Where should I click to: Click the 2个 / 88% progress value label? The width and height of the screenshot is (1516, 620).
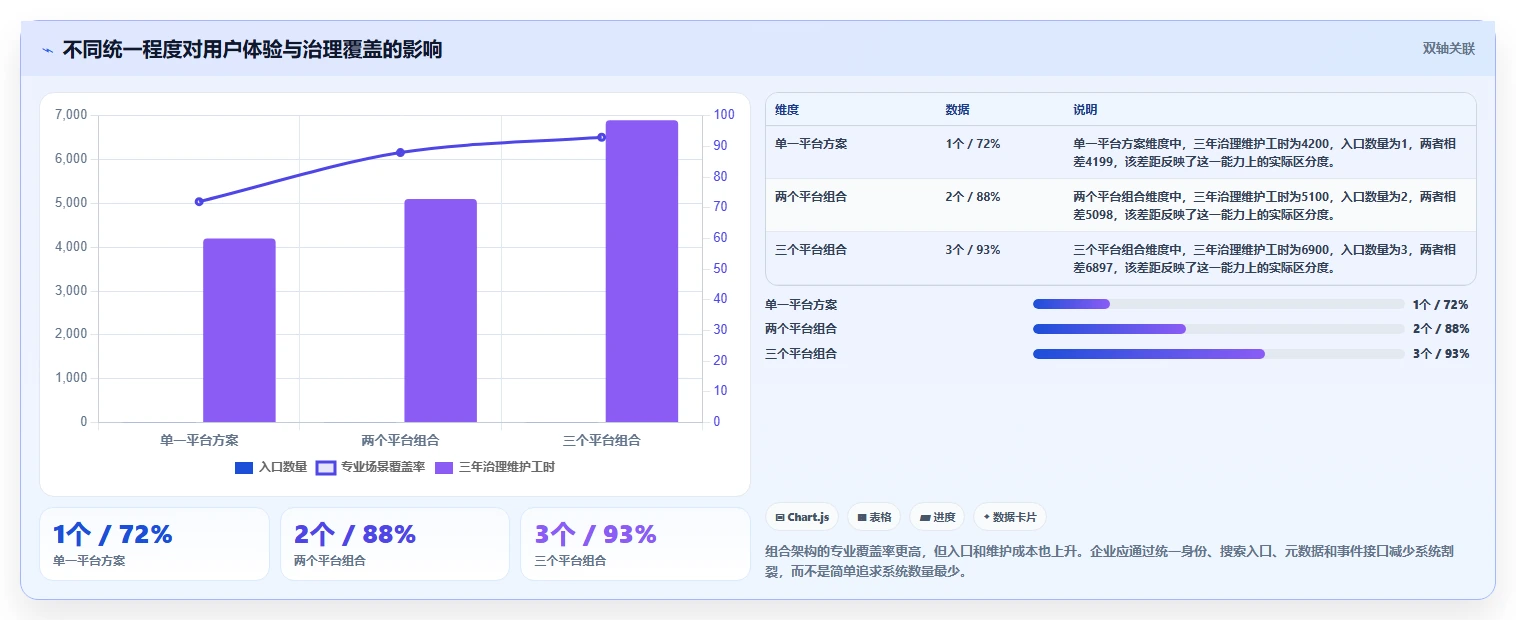pos(1441,329)
